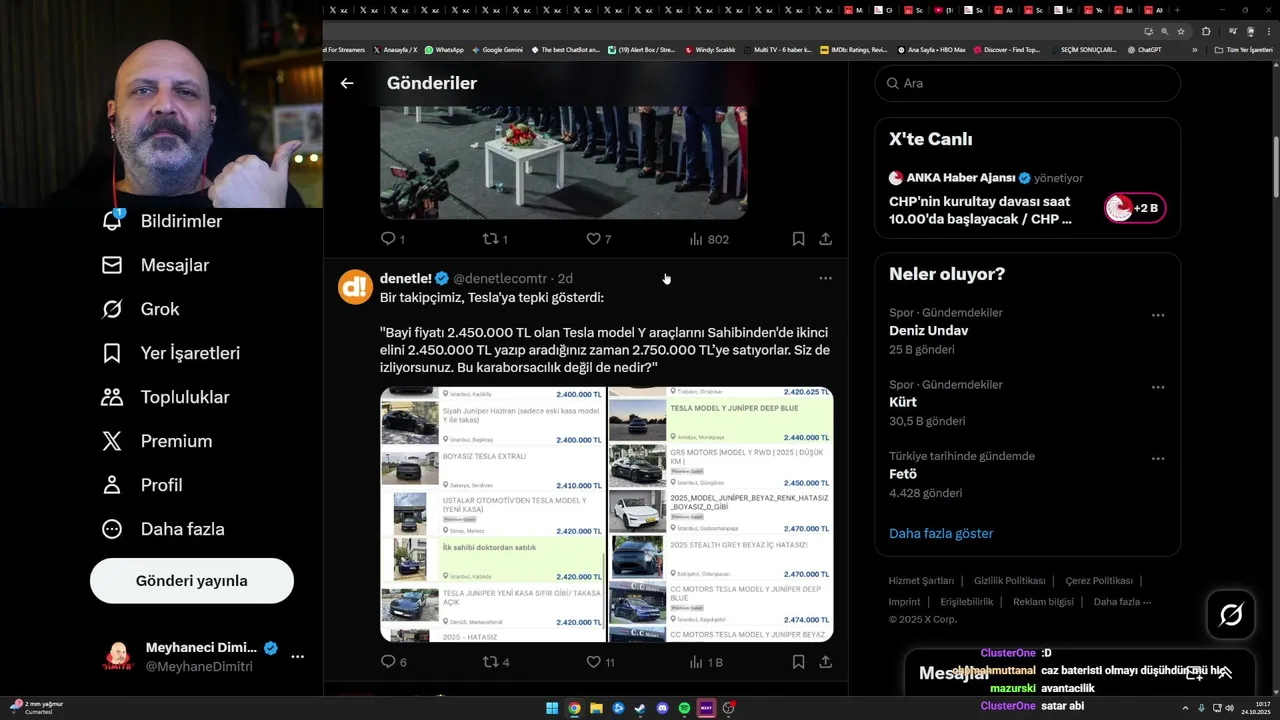Open Windows Start menu

tap(552, 708)
